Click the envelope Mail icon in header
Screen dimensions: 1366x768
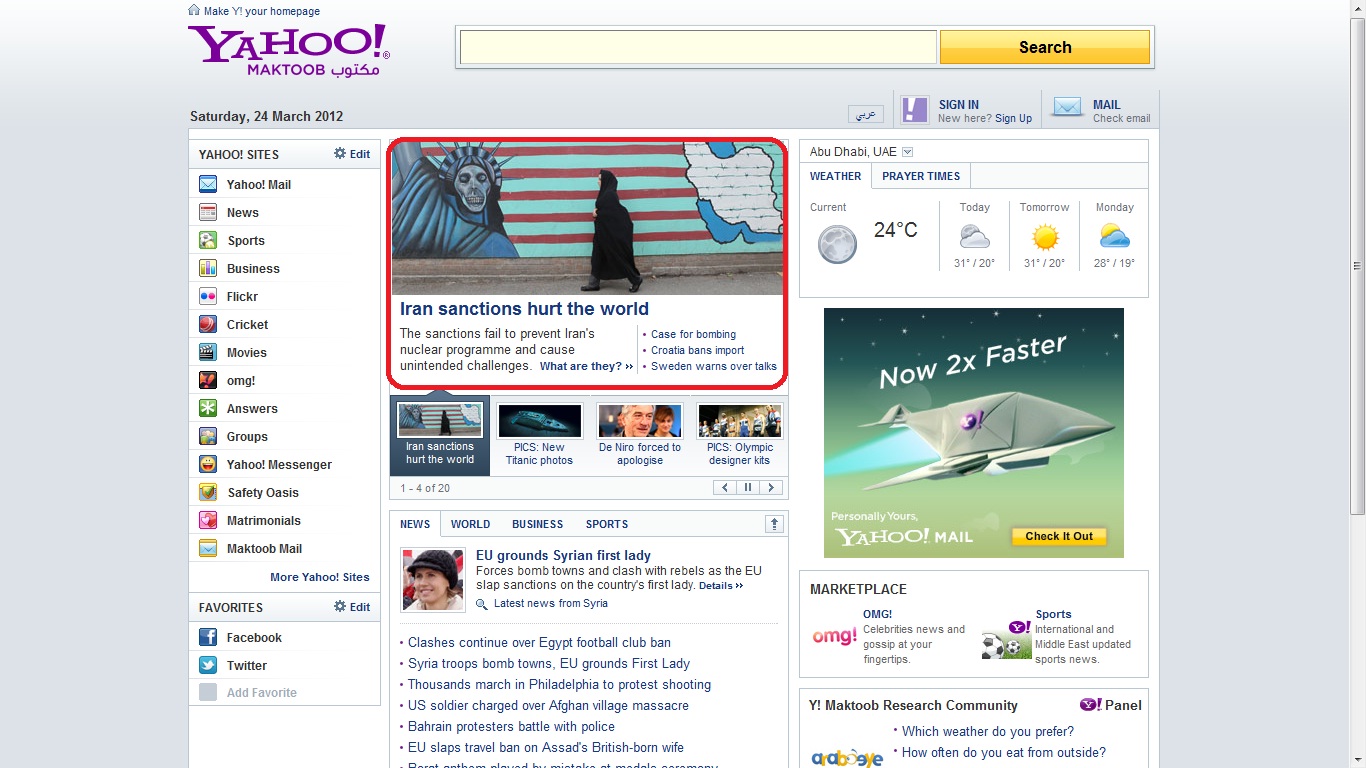[x=1067, y=108]
